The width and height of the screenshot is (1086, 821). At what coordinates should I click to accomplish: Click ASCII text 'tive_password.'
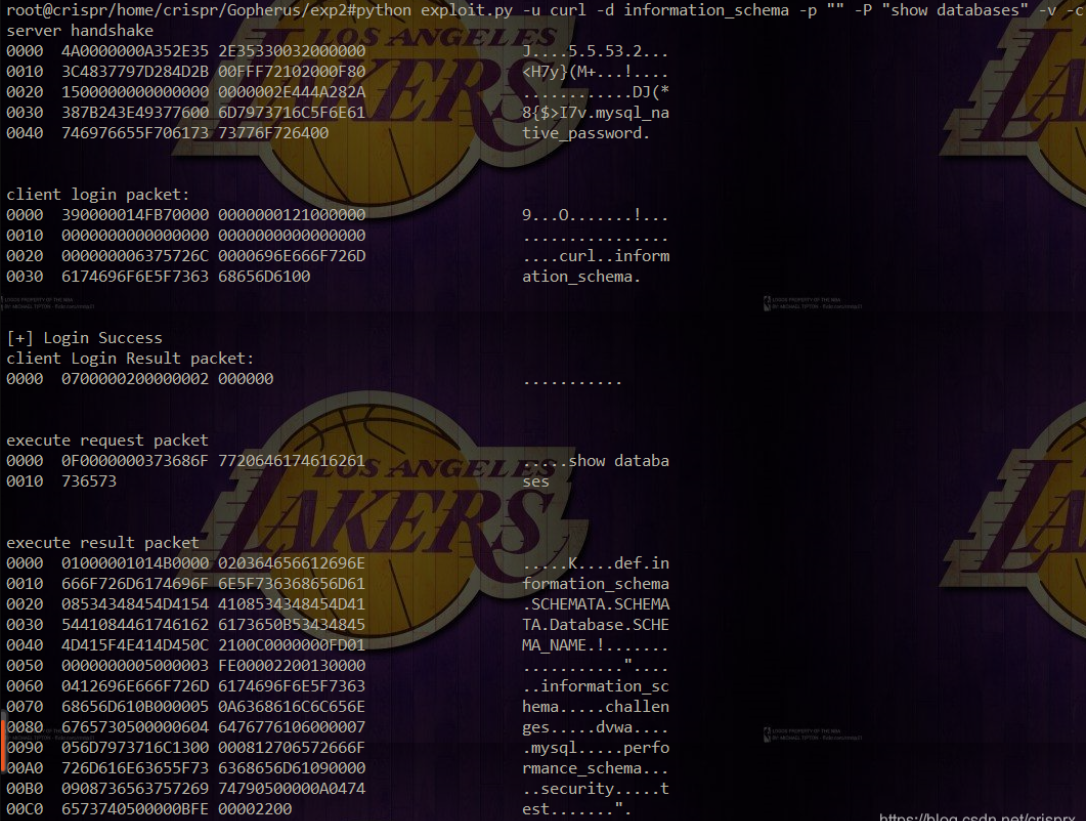click(x=586, y=133)
